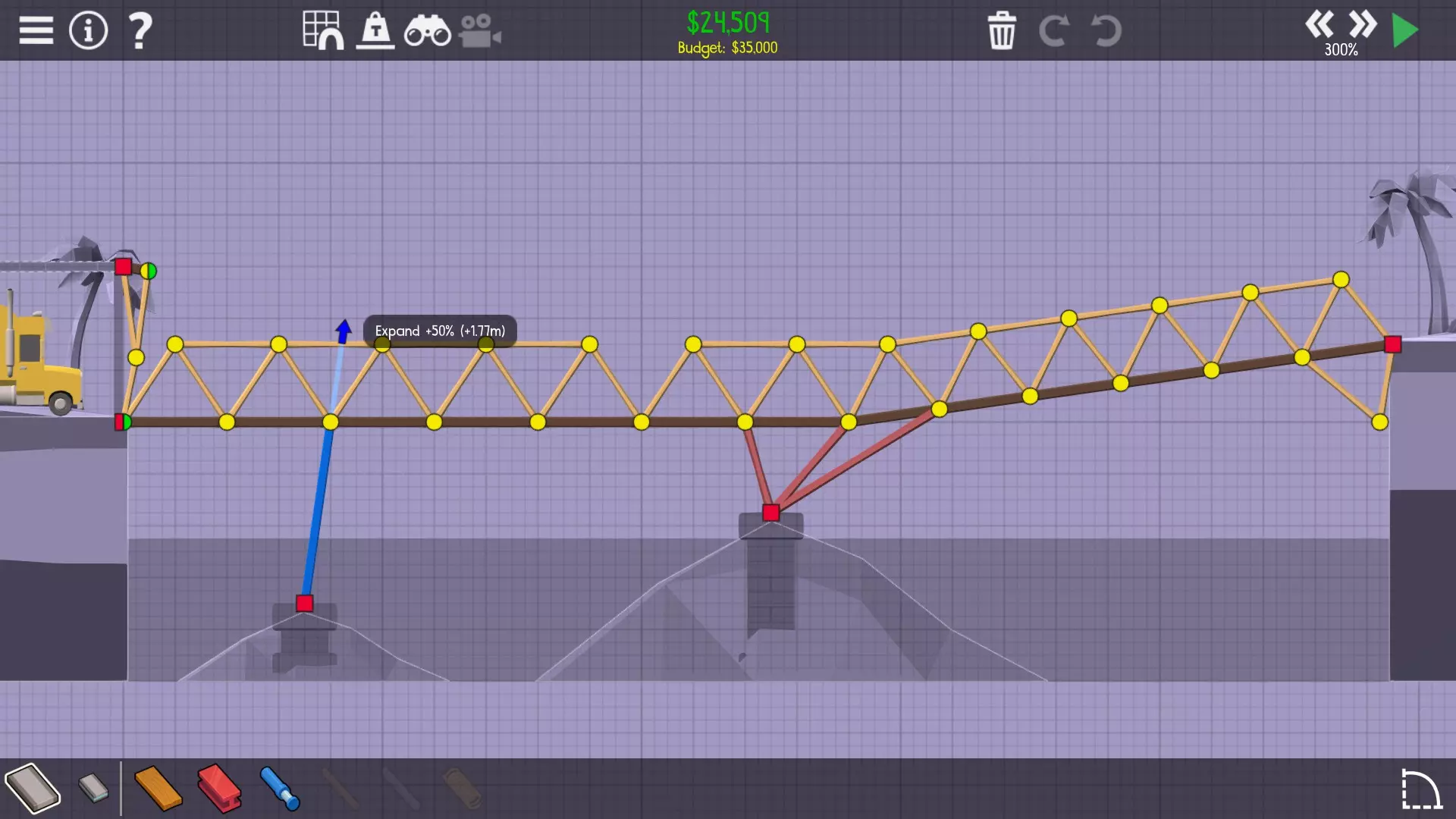
Task: Increase simulation speed with right chevrons
Action: point(1363,24)
